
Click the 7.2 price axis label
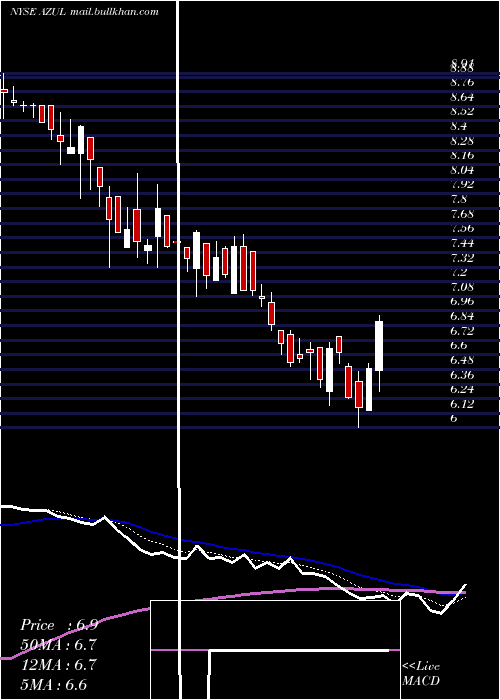click(459, 272)
